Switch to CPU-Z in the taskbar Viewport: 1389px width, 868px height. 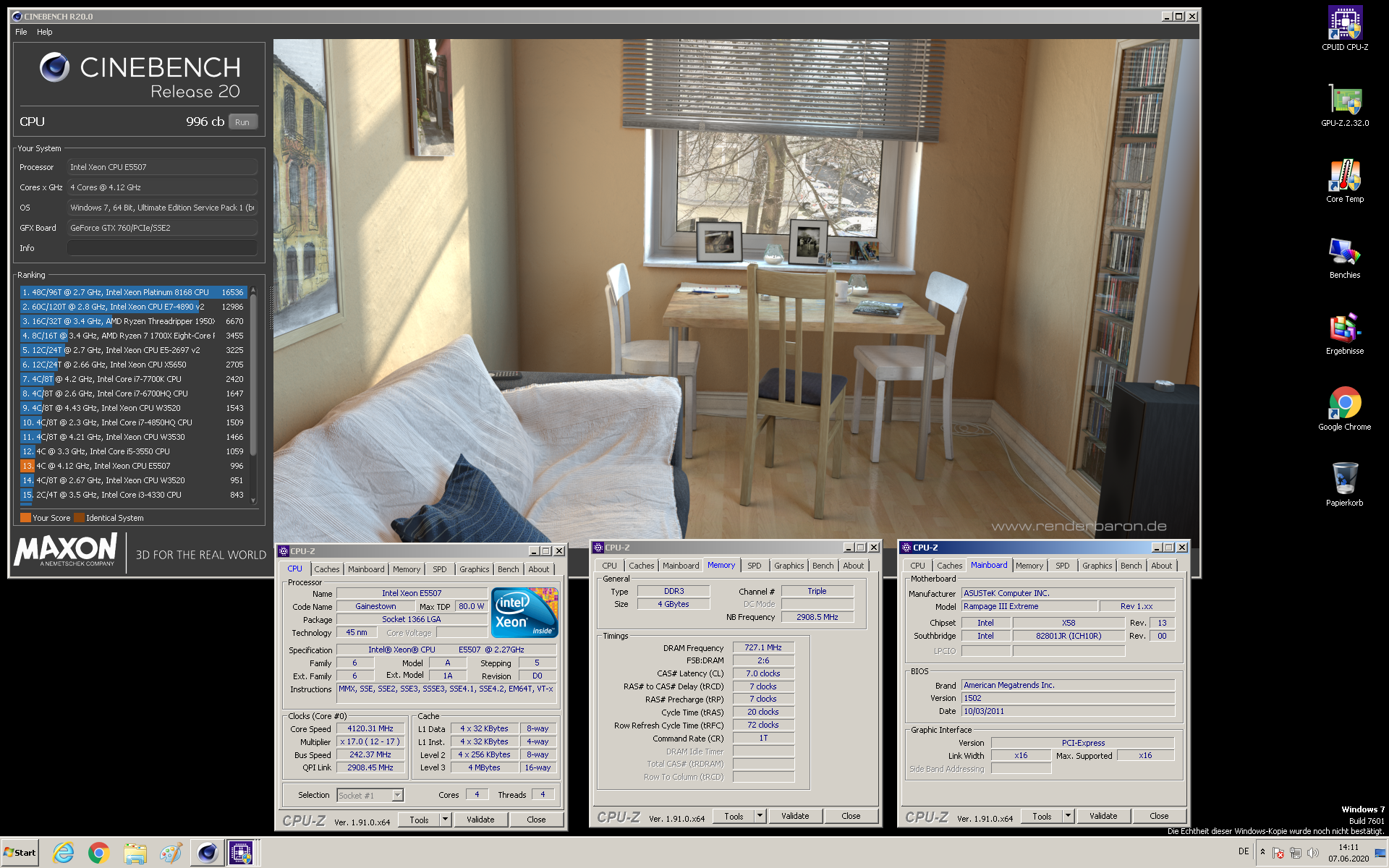click(x=241, y=853)
